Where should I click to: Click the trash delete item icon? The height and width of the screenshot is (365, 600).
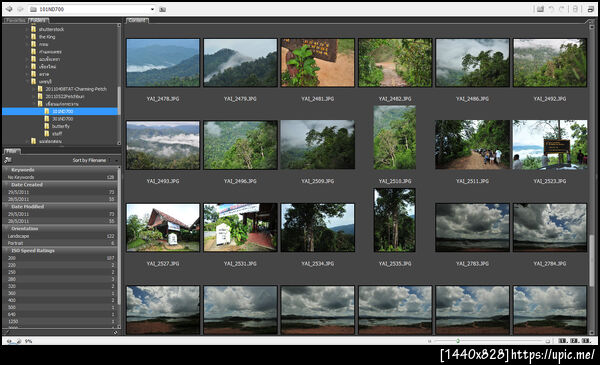click(x=575, y=9)
